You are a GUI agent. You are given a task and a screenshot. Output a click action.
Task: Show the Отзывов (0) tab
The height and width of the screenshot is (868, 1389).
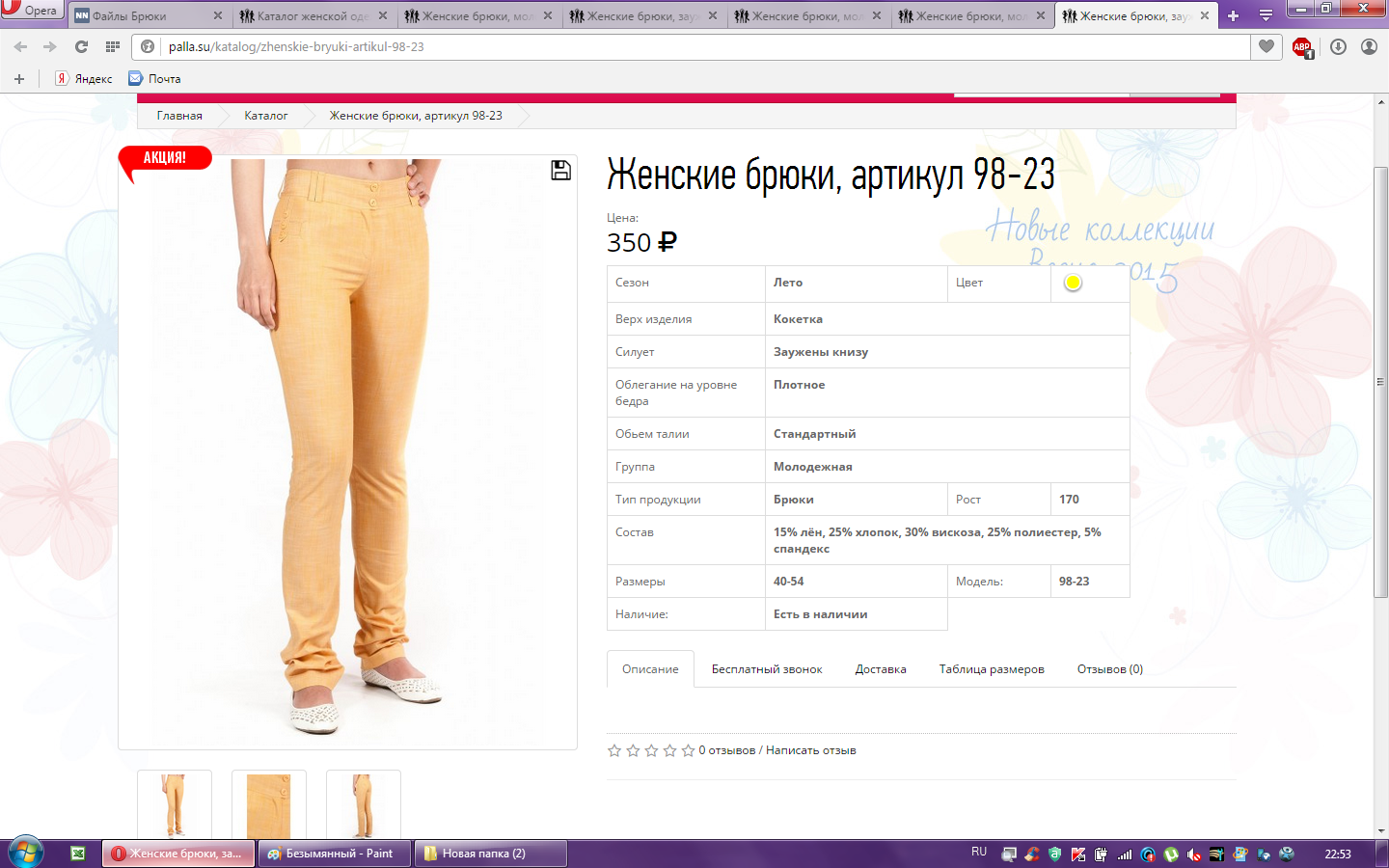pos(1109,669)
